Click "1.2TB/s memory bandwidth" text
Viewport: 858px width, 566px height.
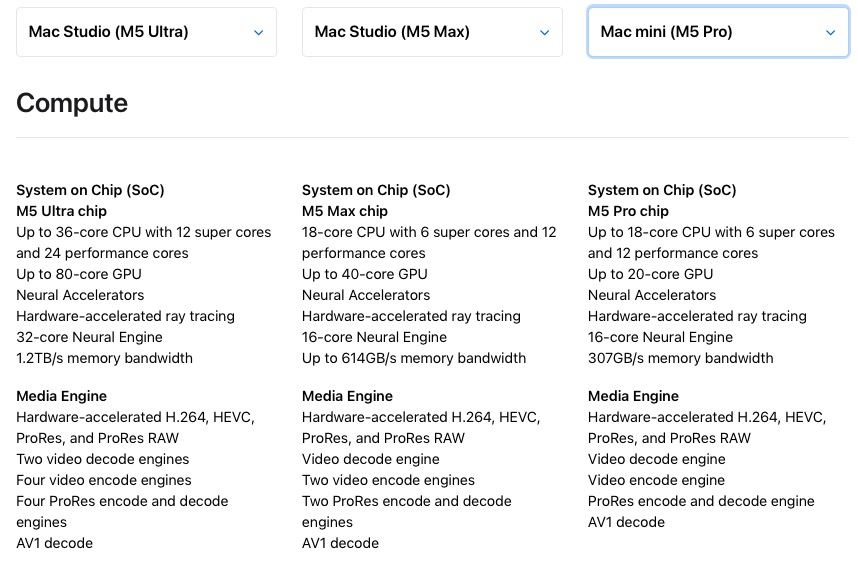[x=105, y=359]
